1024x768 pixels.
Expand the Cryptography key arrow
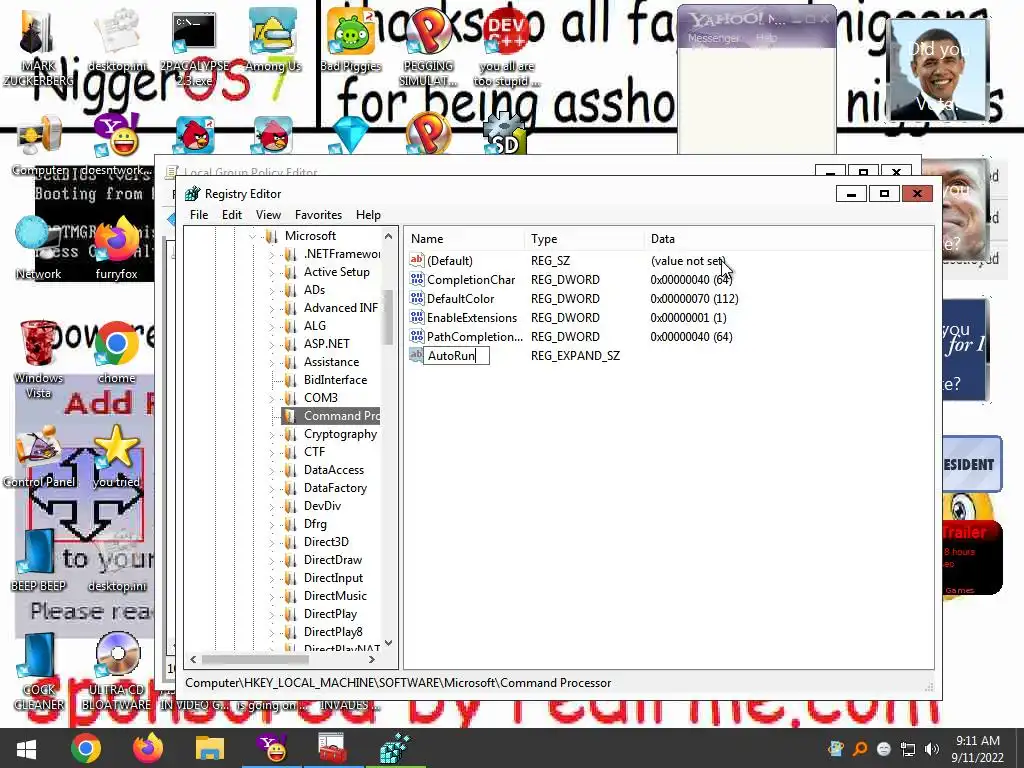point(272,434)
